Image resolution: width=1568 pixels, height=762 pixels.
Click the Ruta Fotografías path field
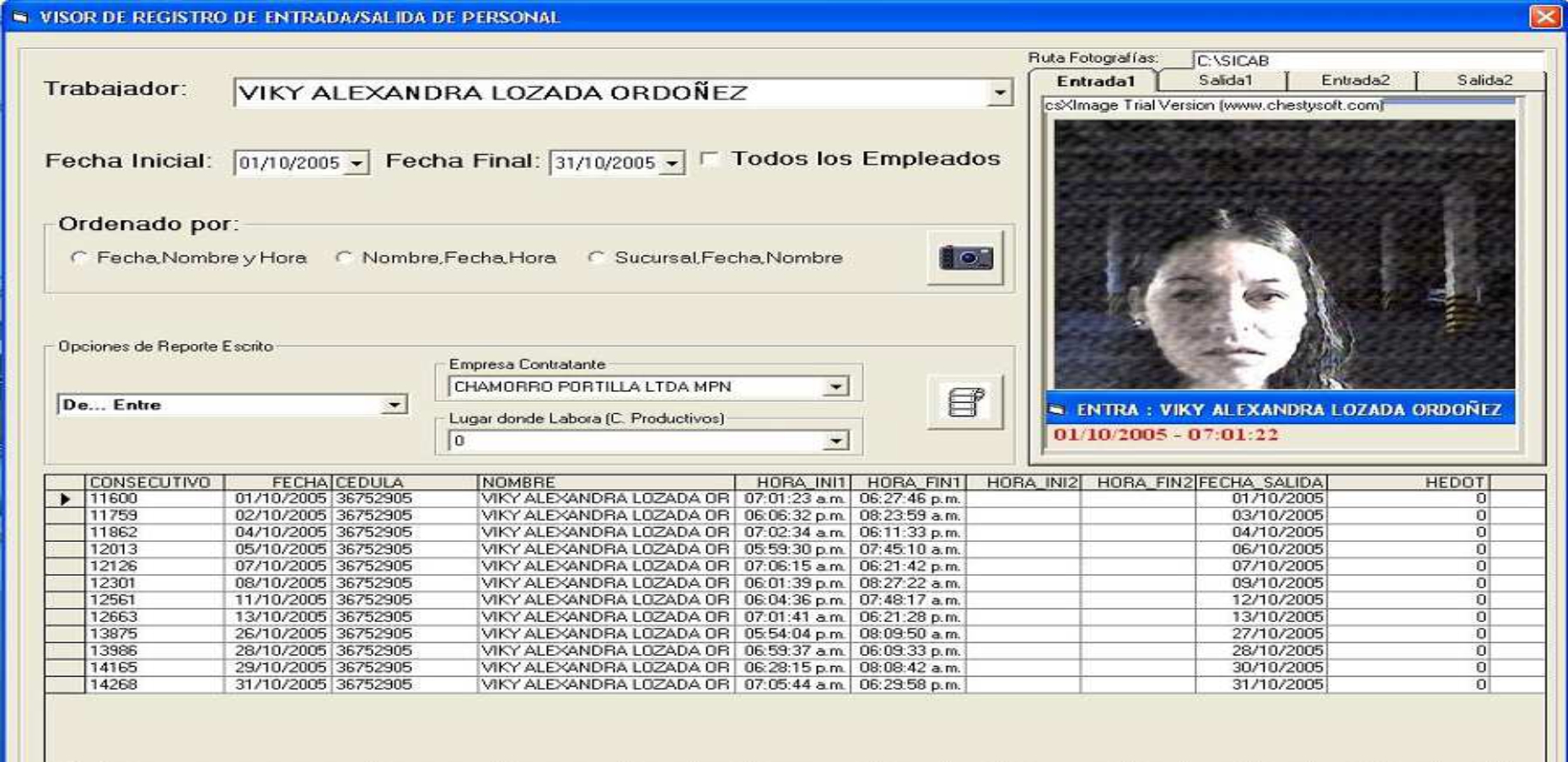point(1367,61)
